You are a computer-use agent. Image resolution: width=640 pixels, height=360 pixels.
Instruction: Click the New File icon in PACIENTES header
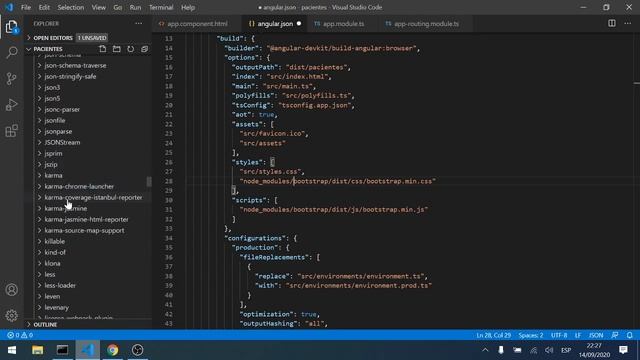point(102,49)
